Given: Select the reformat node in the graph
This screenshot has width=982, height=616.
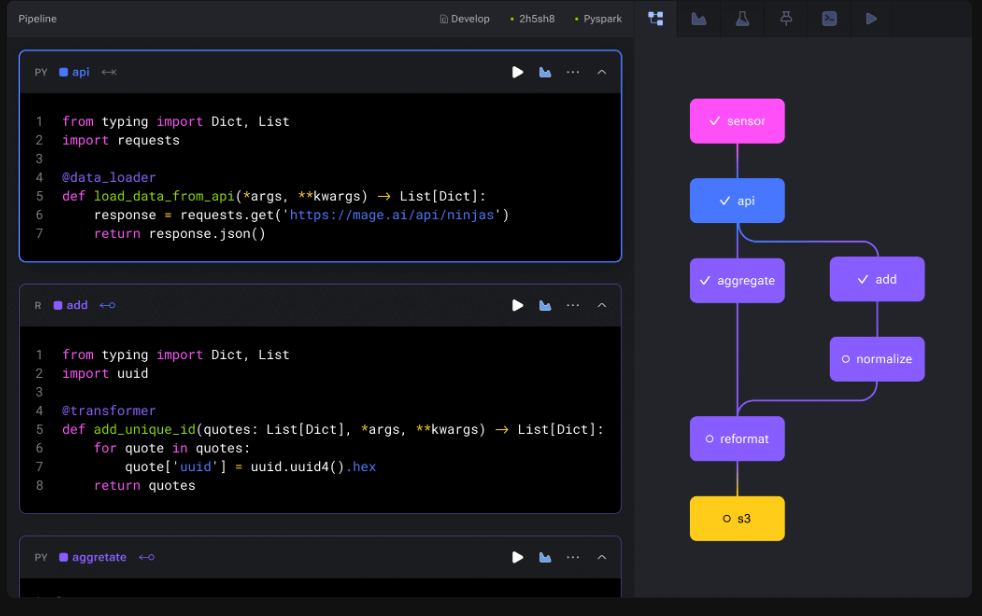Looking at the screenshot, I should (x=737, y=439).
